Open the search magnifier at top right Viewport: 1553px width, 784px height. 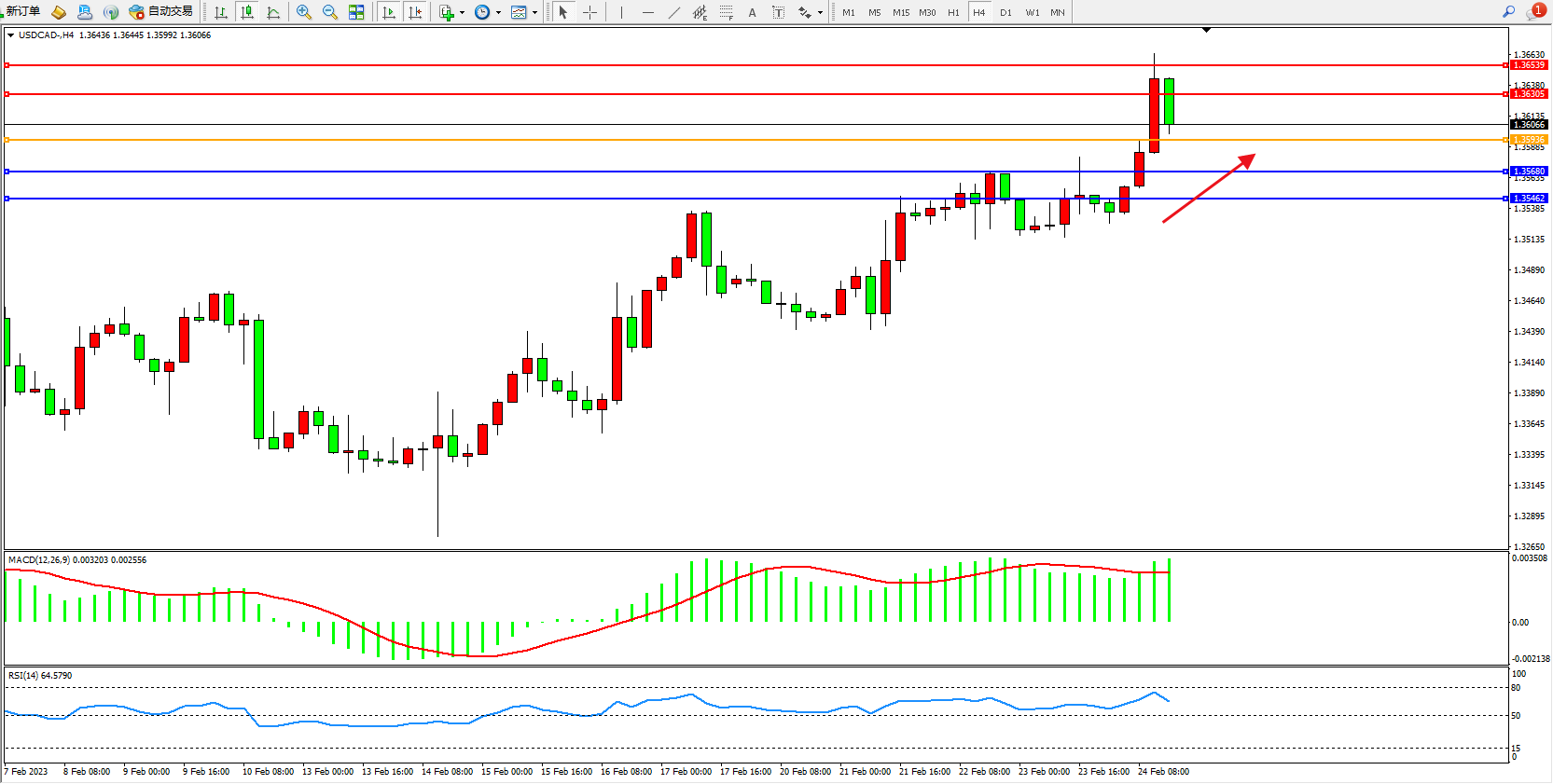[x=1508, y=12]
